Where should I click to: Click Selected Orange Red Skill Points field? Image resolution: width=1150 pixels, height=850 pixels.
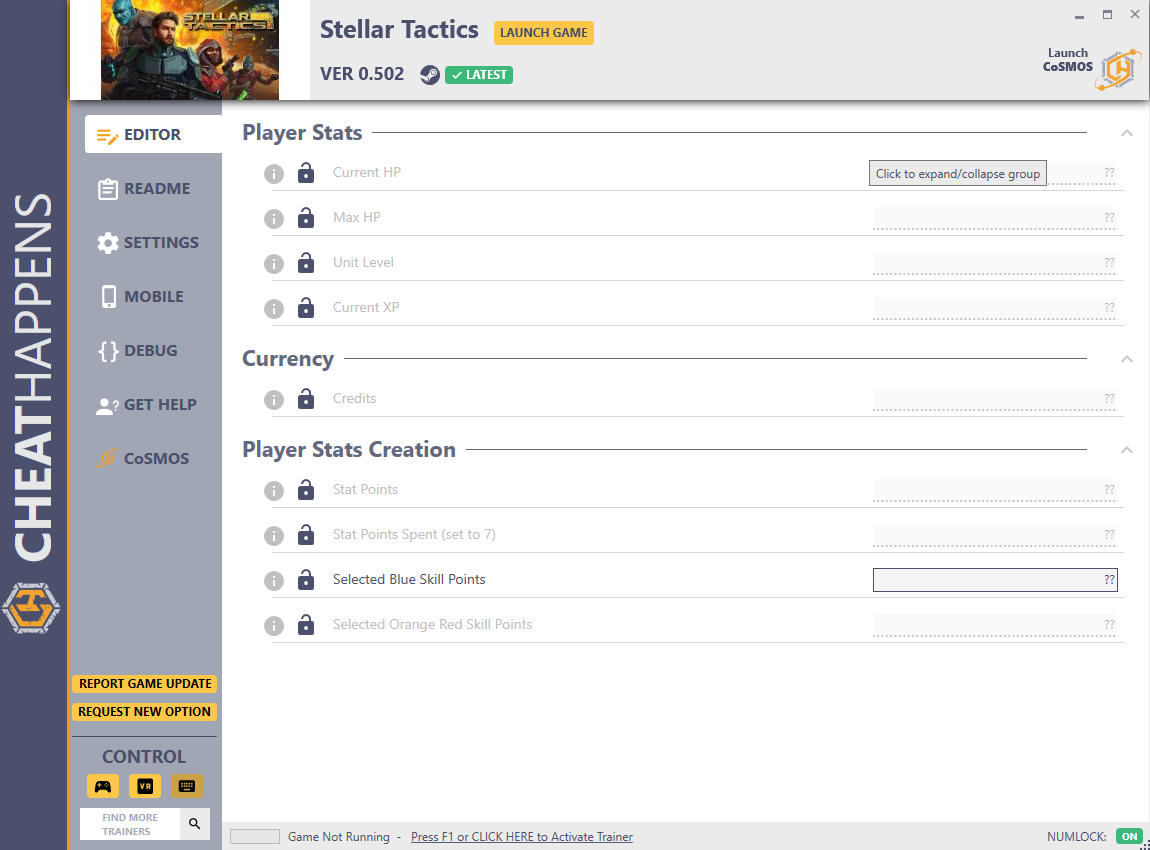click(995, 625)
